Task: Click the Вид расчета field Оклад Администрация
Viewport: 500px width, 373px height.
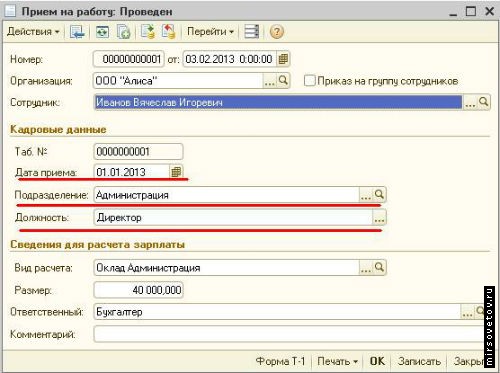Action: (x=226, y=268)
